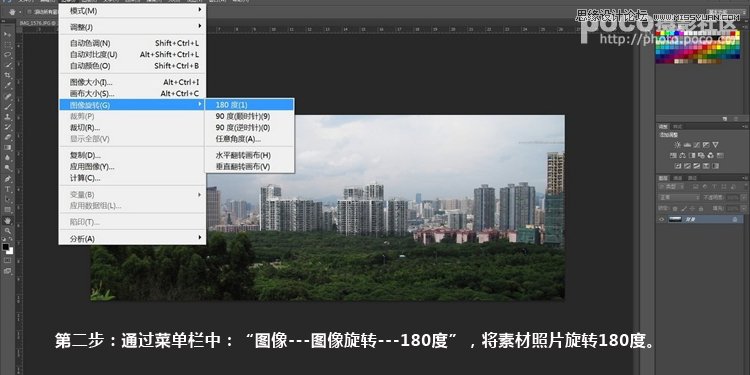Image resolution: width=750 pixels, height=375 pixels.
Task: Hide the Background layer with eye icon
Action: [x=662, y=219]
